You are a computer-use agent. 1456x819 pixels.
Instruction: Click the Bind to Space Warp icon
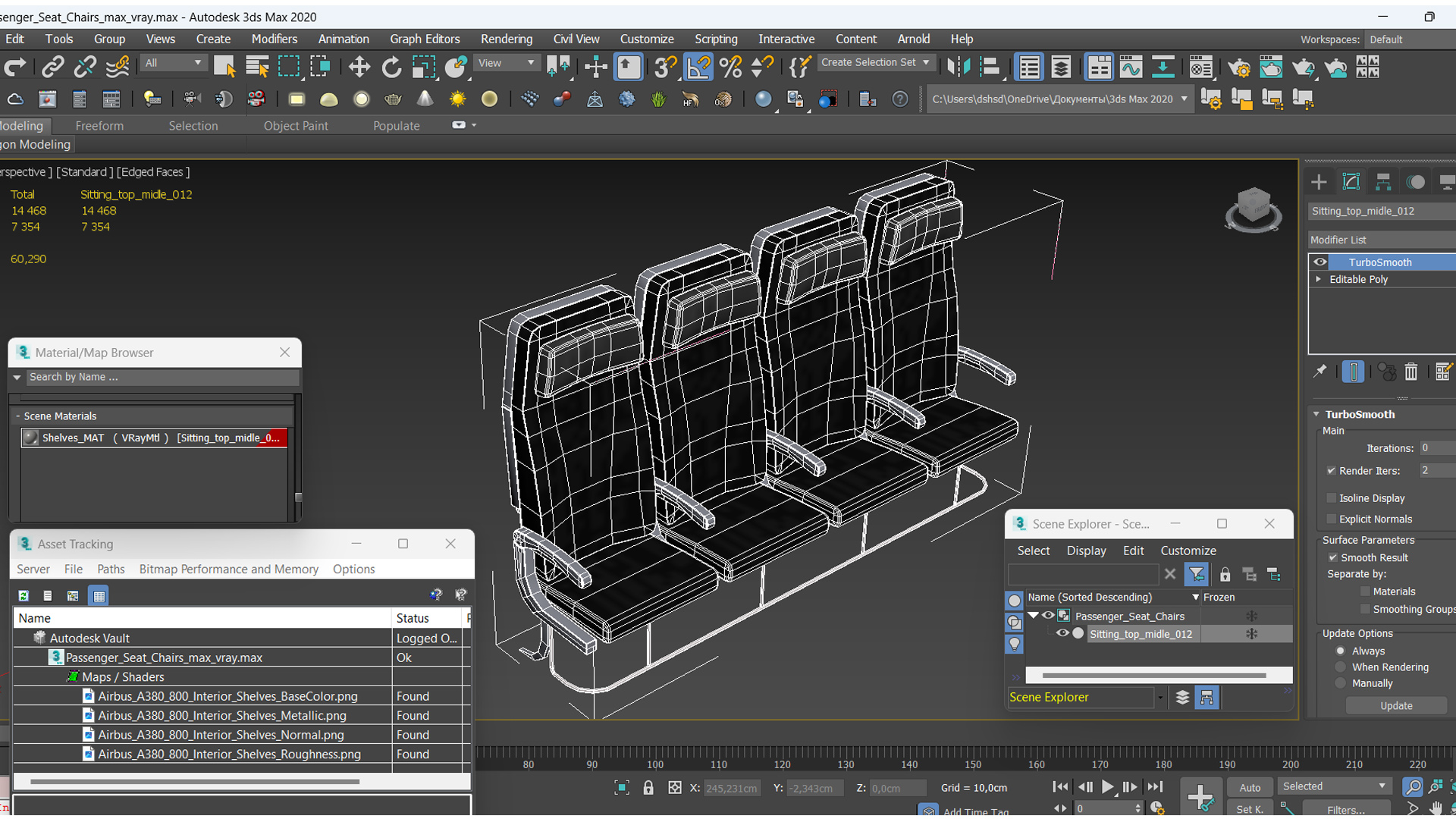pos(118,67)
